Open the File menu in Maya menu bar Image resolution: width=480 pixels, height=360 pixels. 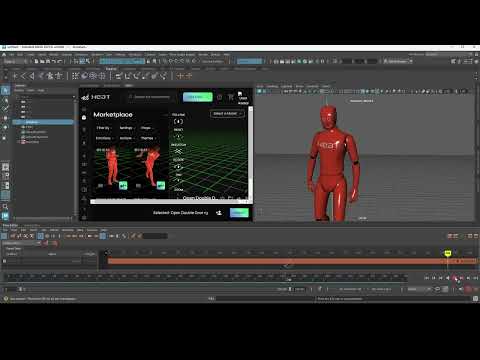point(12,55)
